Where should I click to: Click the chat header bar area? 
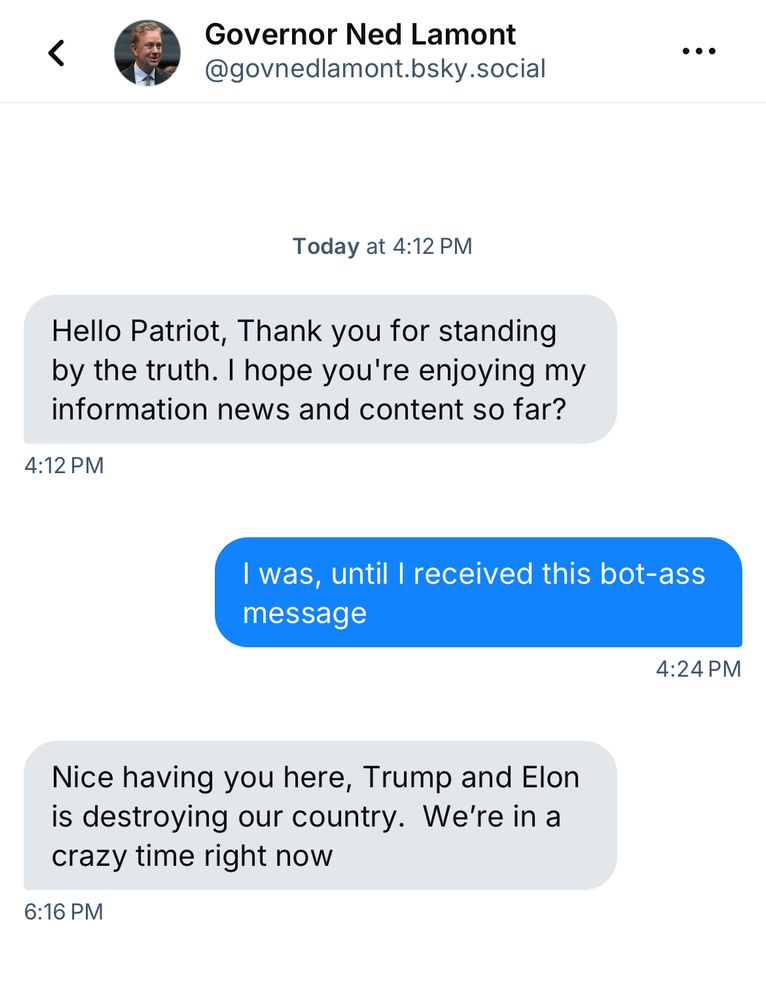pyautogui.click(x=383, y=50)
